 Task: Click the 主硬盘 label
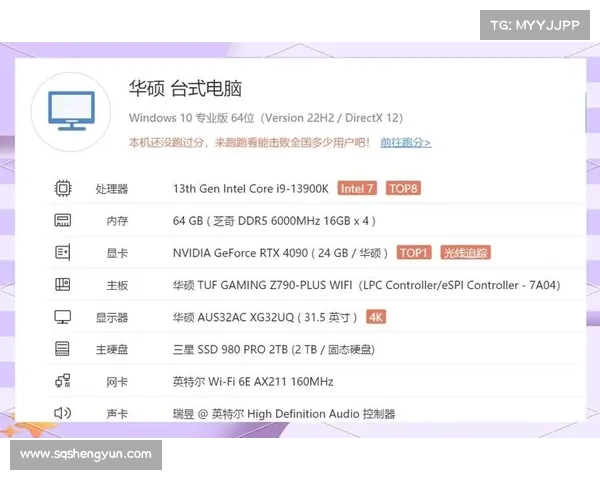[112, 349]
